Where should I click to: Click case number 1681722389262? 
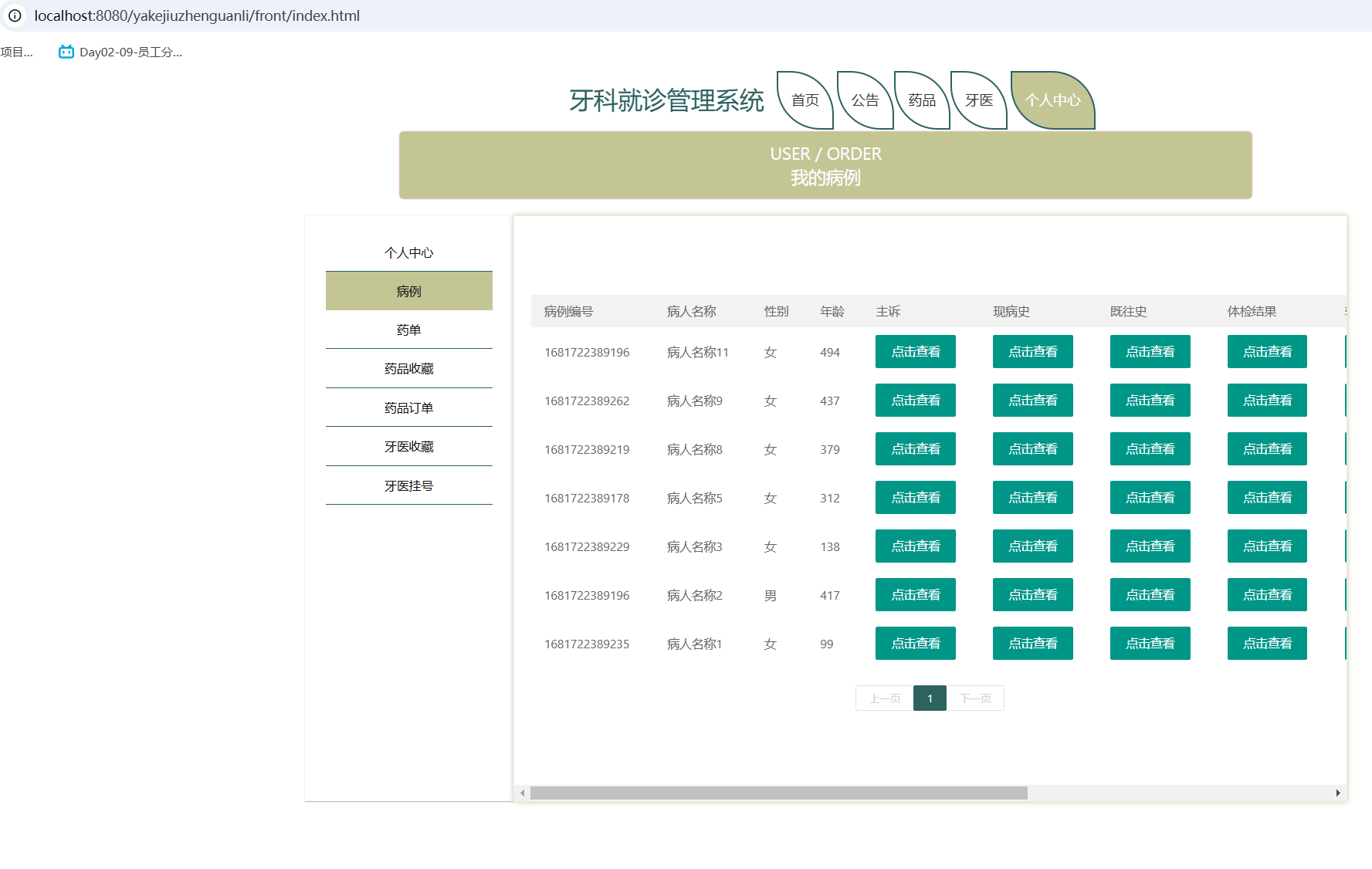point(587,401)
